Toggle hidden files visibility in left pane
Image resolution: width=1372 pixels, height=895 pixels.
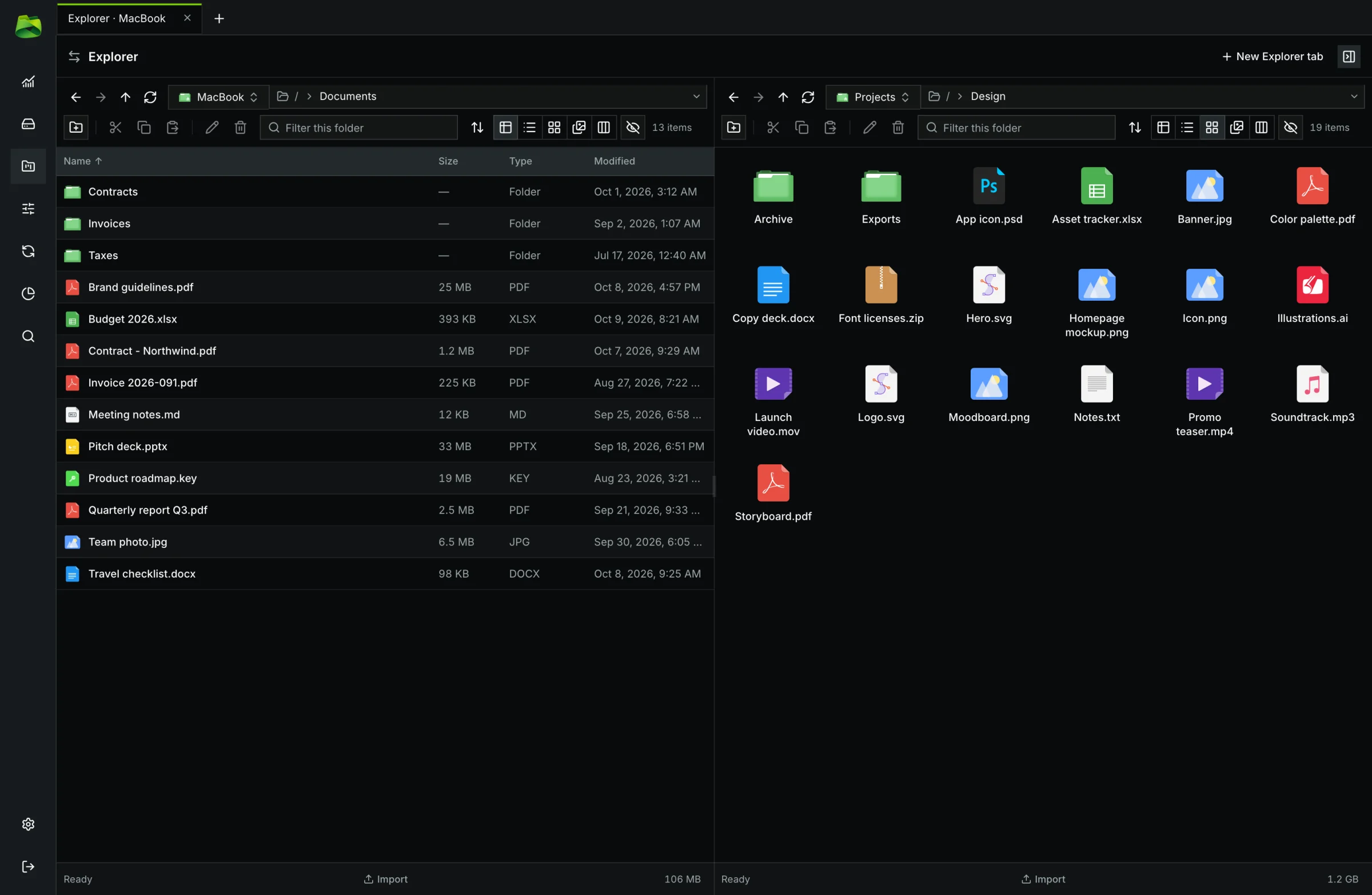pos(633,128)
